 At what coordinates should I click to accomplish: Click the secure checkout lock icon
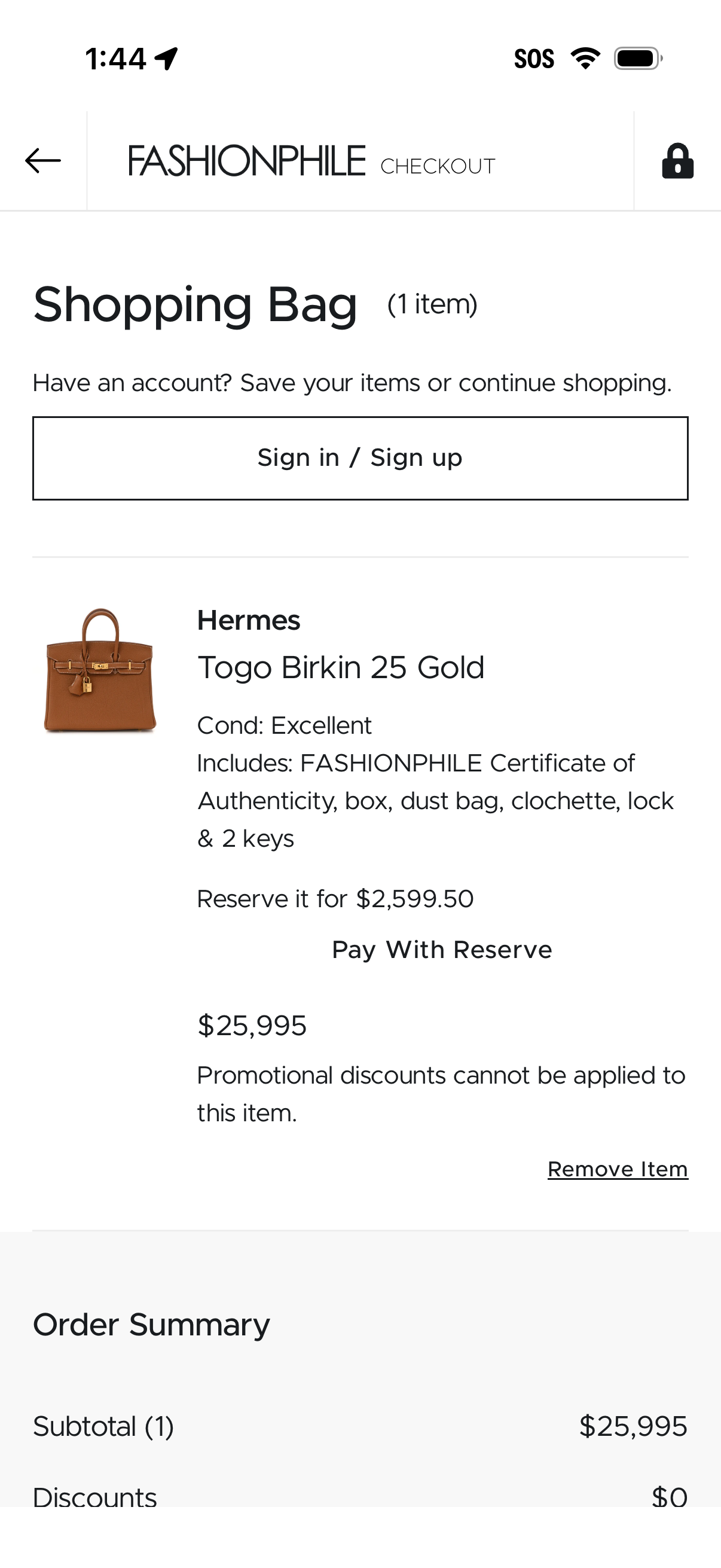point(677,162)
